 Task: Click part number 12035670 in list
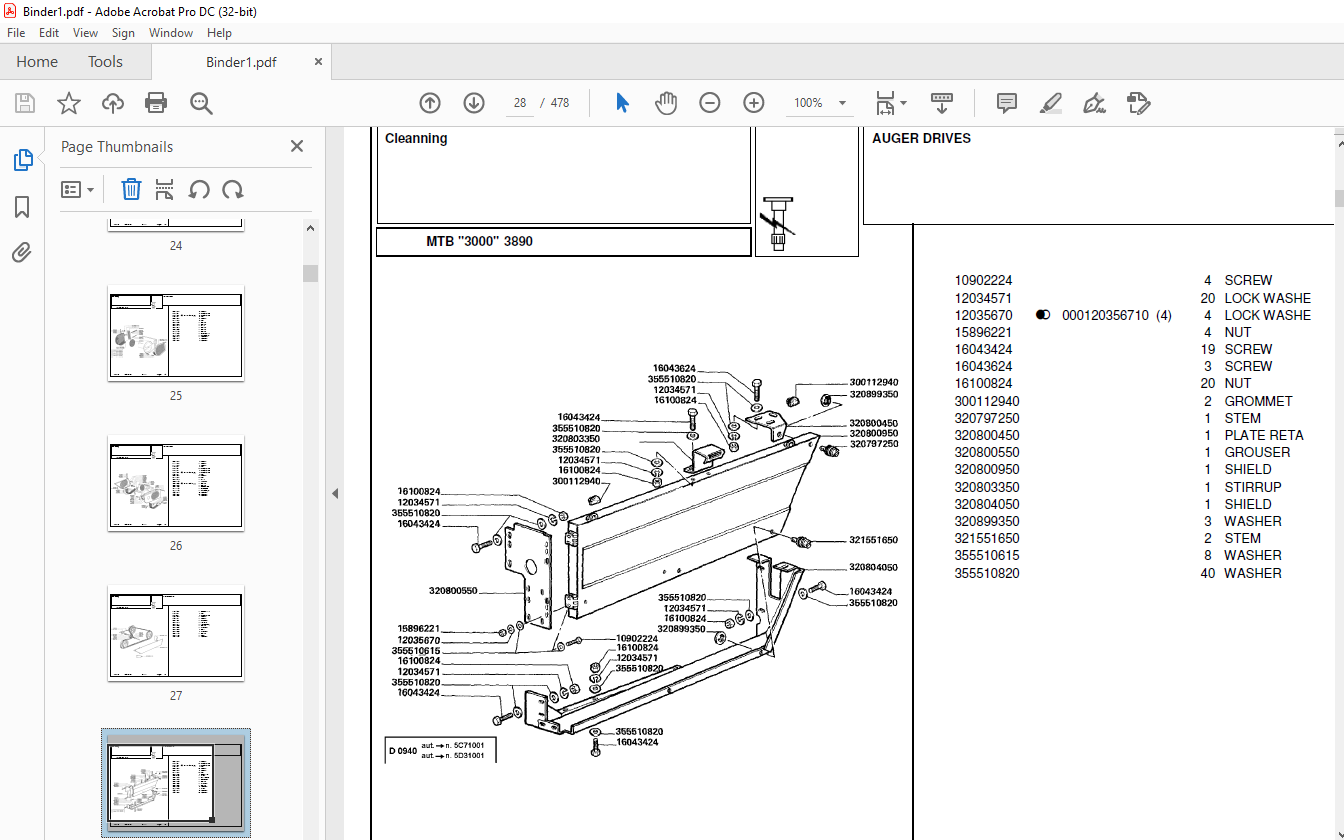(983, 315)
